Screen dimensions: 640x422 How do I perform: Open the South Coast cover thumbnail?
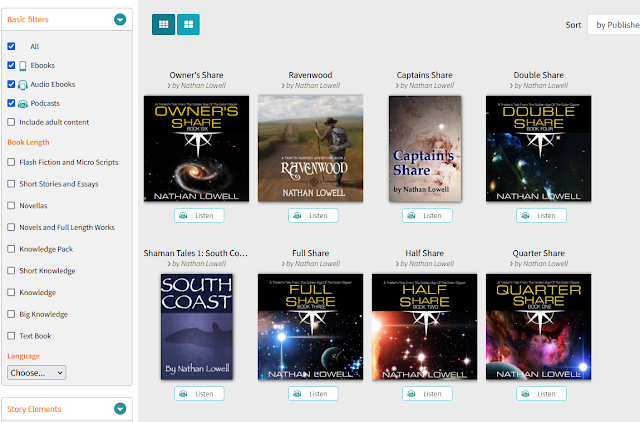pos(197,326)
